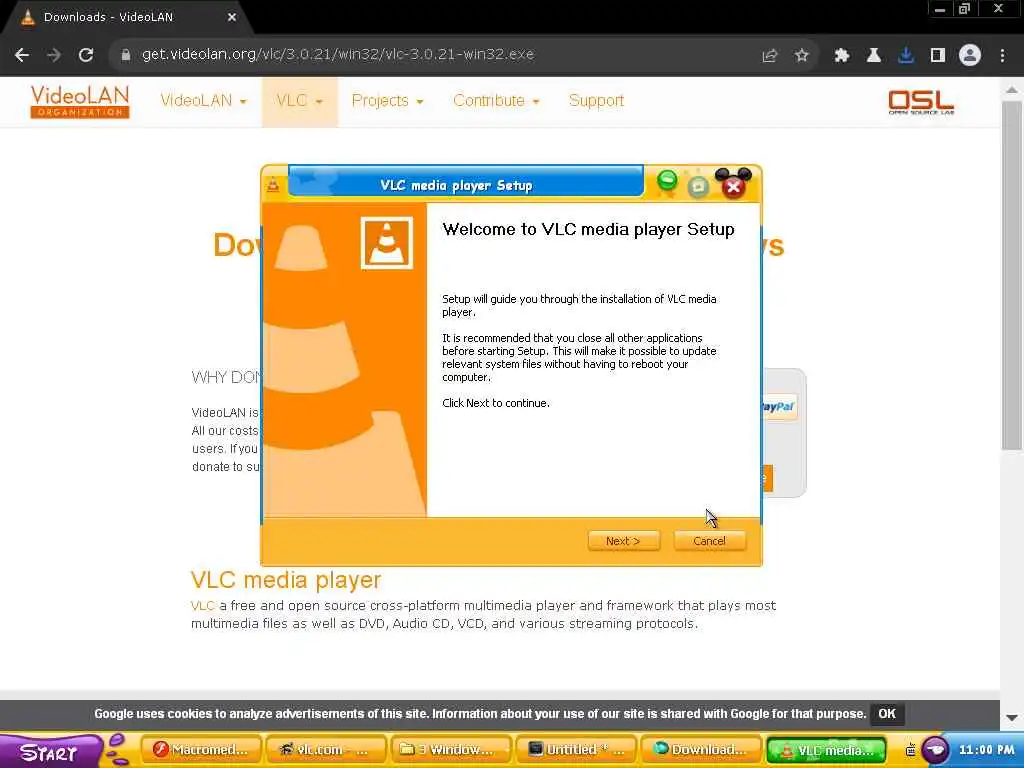
Task: Click the 11:00 PM taskbar clock
Action: tap(986, 750)
